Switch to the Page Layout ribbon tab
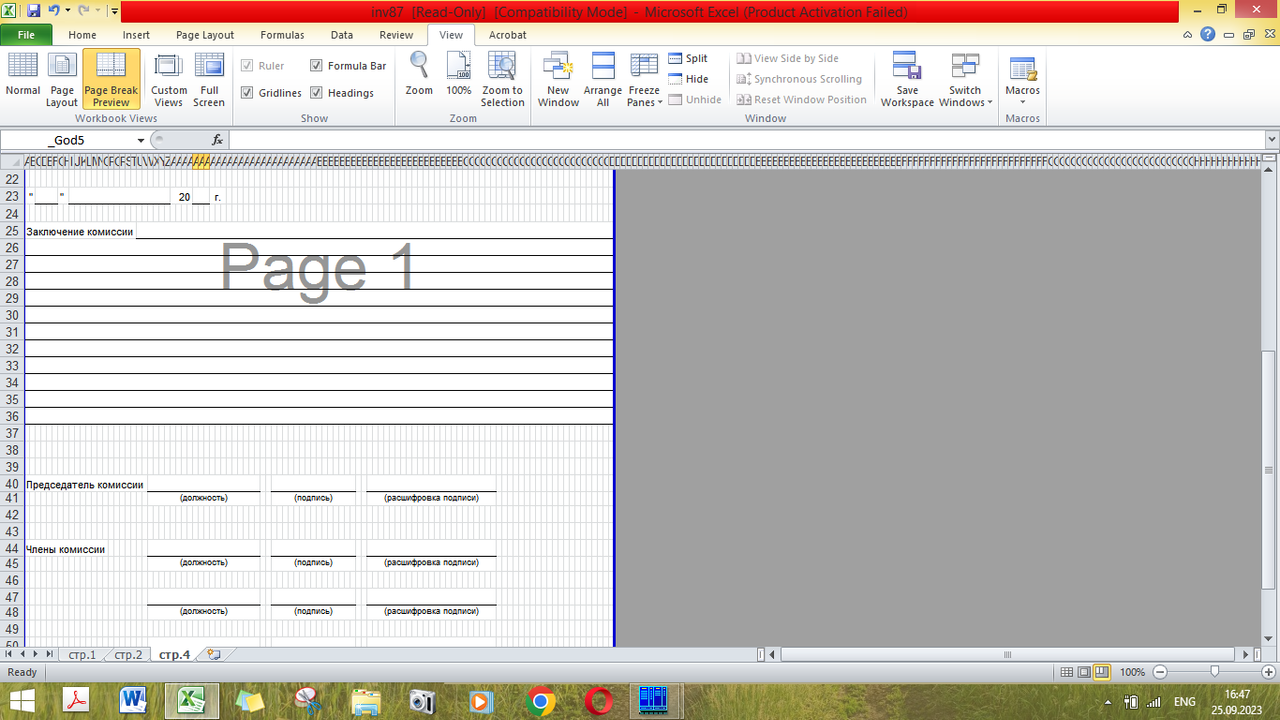This screenshot has width=1280, height=720. [x=205, y=34]
